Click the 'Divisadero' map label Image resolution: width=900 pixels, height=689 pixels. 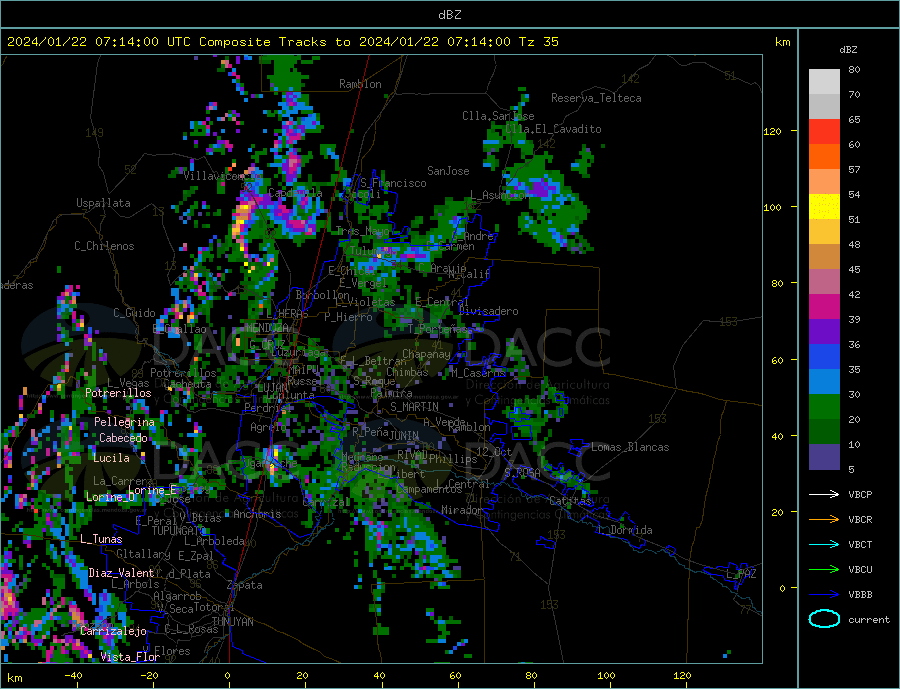(x=488, y=311)
